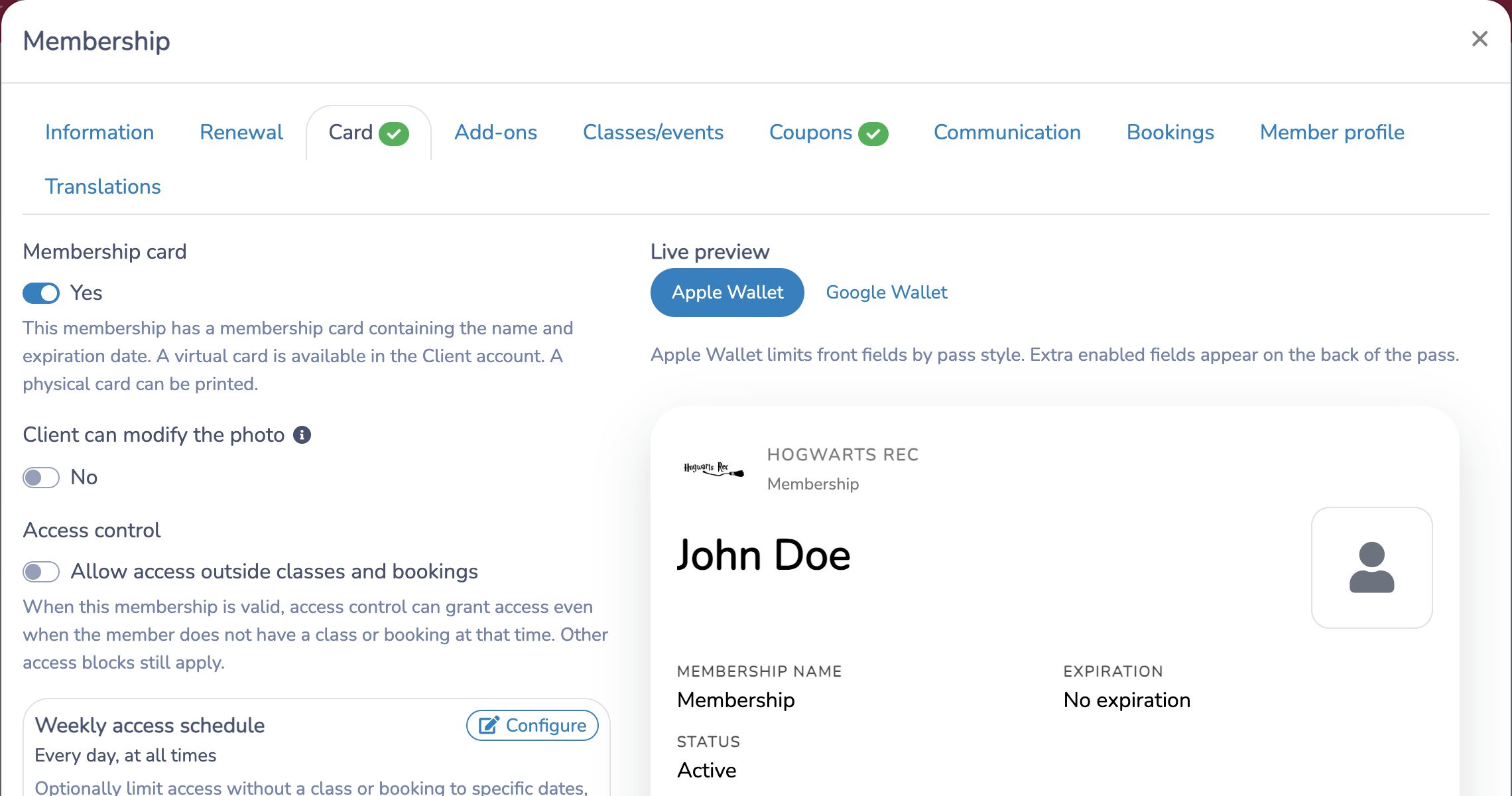Enable Client can modify the photo
Image resolution: width=1512 pixels, height=796 pixels.
coord(41,477)
